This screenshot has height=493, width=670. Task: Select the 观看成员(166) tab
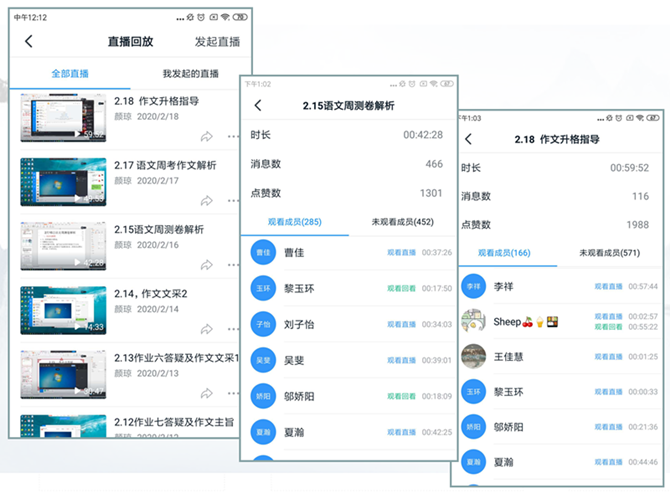[x=505, y=254]
